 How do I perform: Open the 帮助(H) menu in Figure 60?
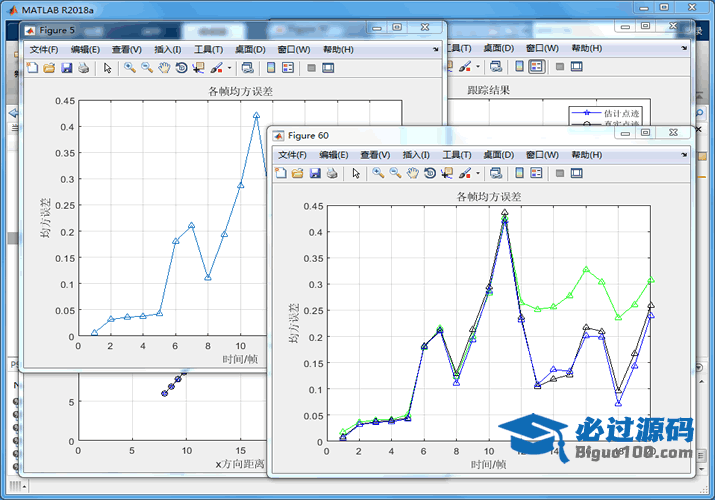(x=585, y=155)
